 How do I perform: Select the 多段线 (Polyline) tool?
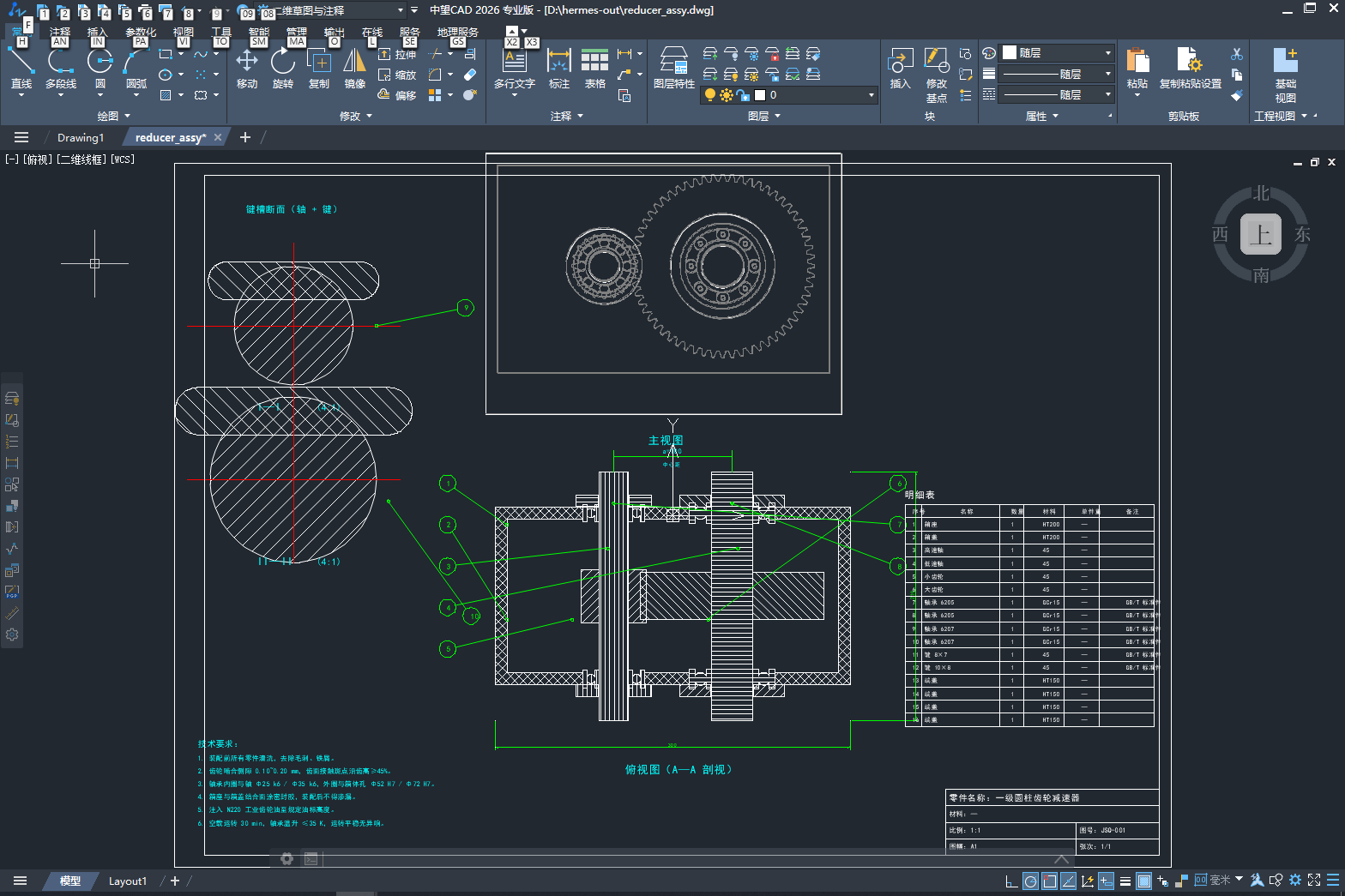point(61,69)
